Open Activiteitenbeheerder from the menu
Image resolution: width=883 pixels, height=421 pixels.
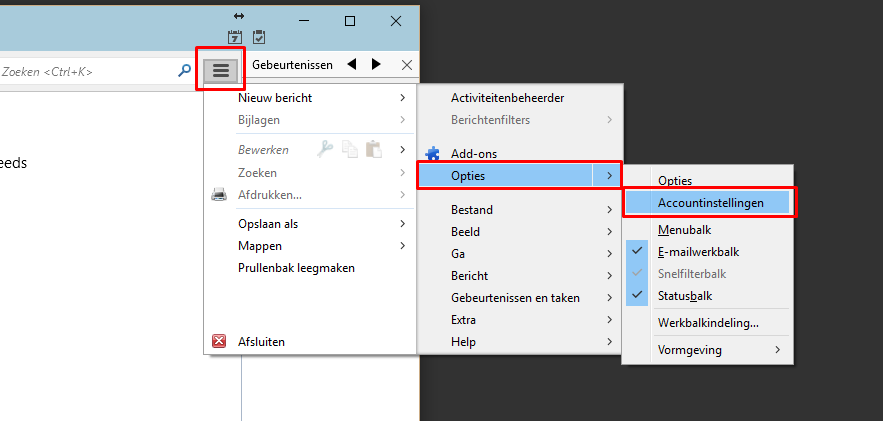point(507,98)
